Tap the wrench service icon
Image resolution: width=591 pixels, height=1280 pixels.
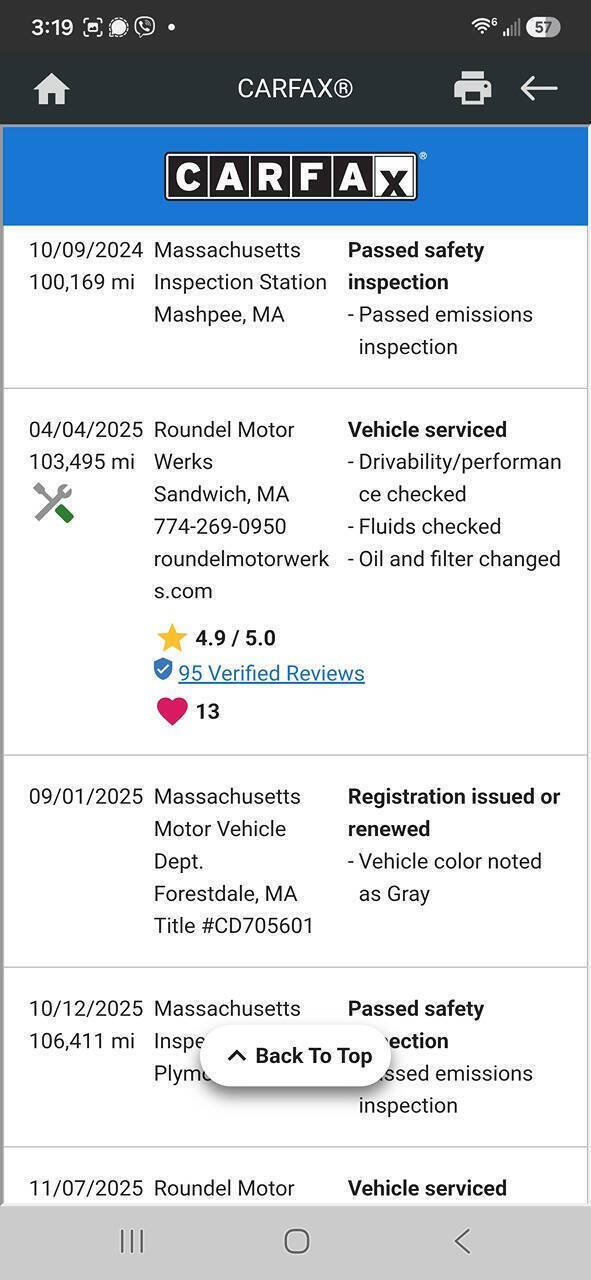coord(53,503)
